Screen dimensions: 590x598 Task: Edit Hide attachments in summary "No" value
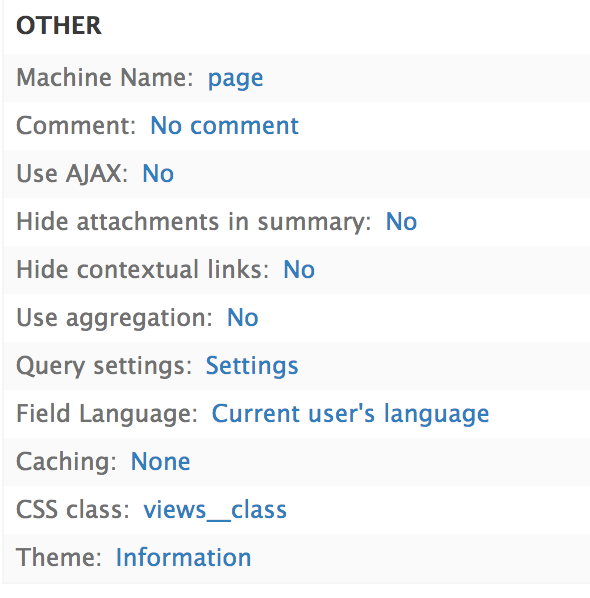pos(401,222)
